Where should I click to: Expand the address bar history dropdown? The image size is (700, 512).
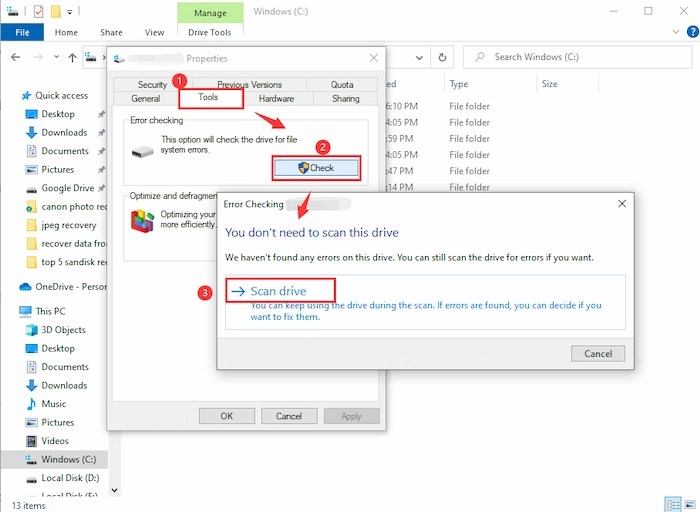pos(419,57)
